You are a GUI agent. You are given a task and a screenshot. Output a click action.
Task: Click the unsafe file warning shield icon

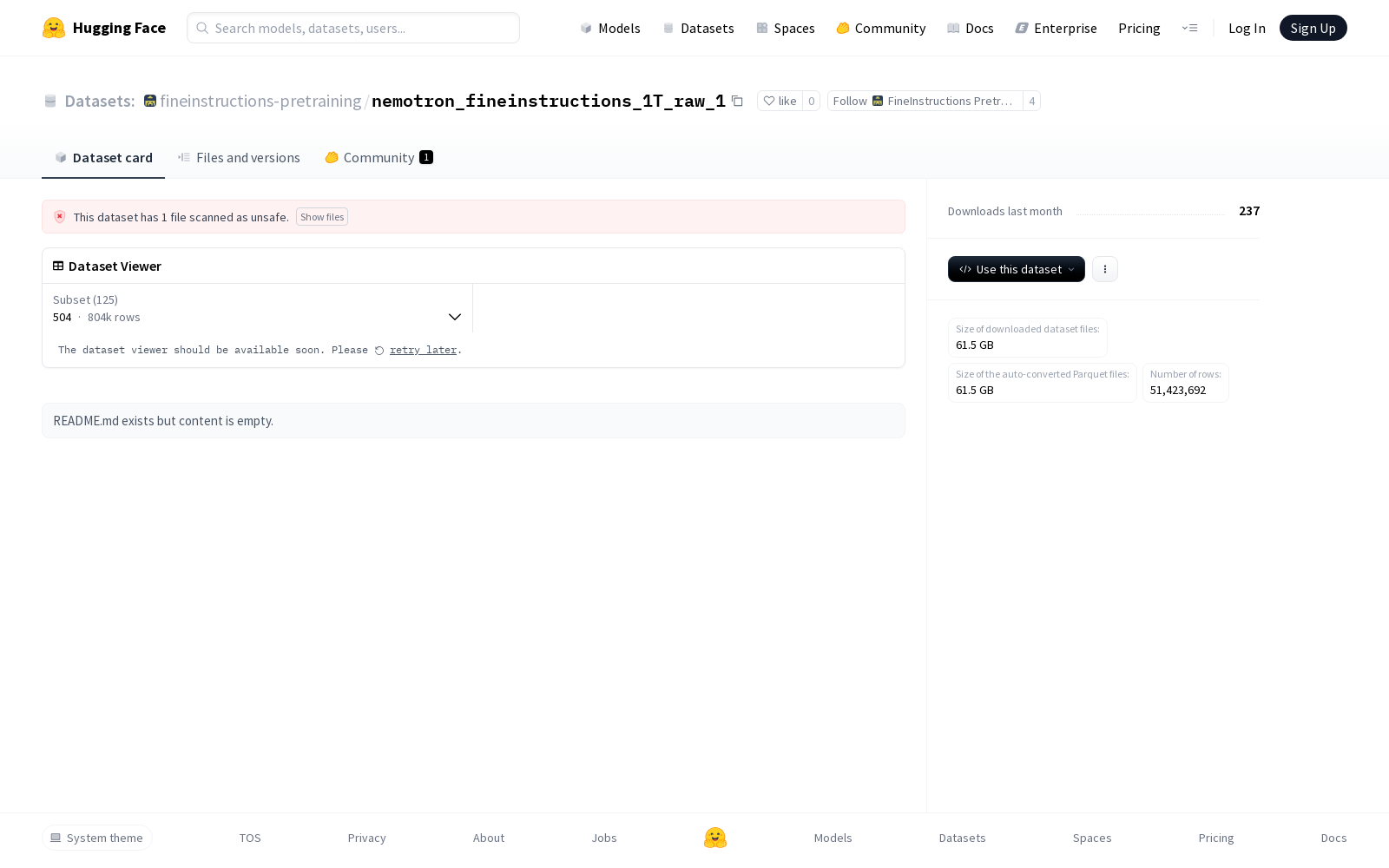tap(60, 217)
